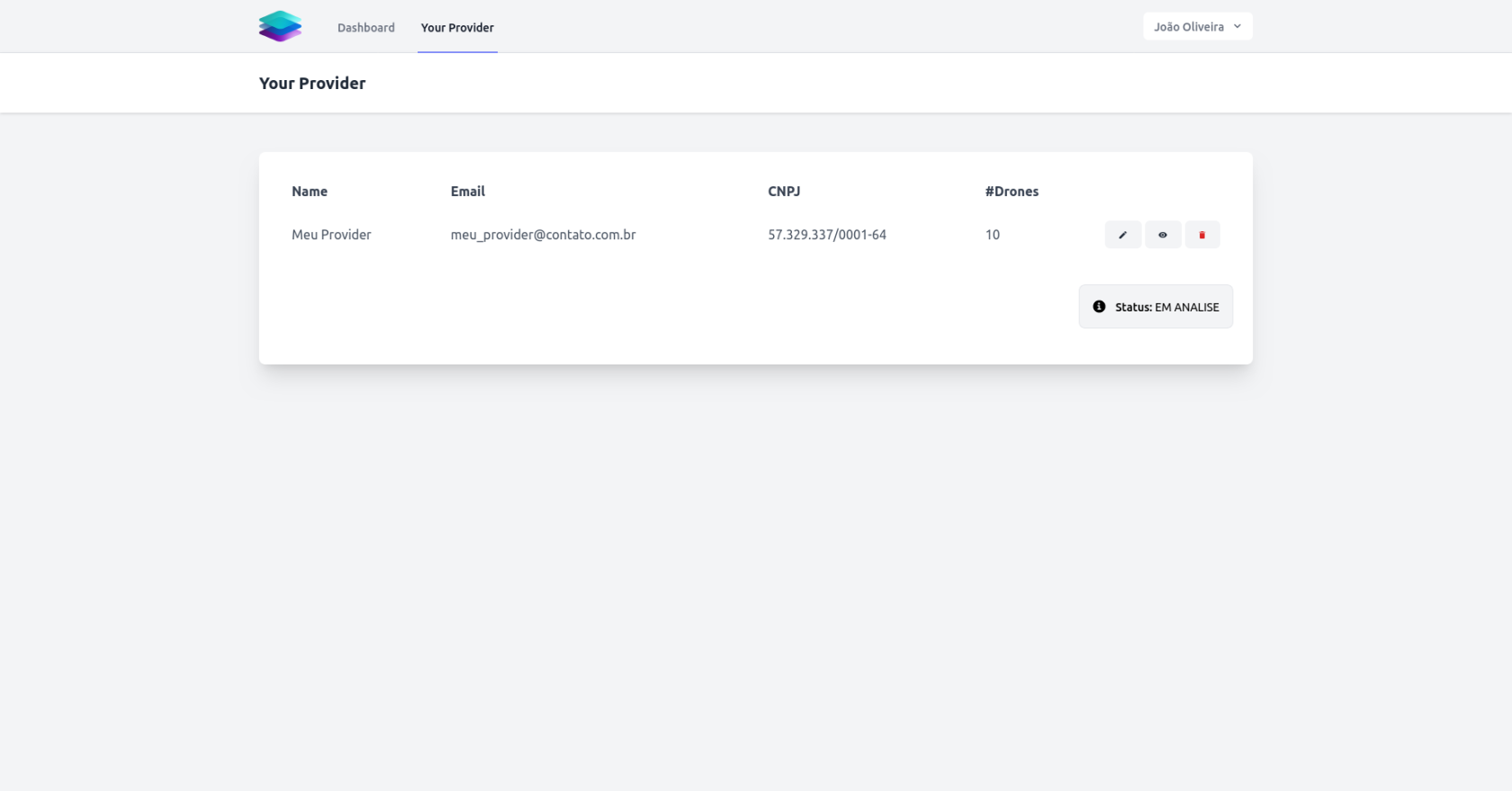This screenshot has height=791, width=1512.
Task: Click the info icon beside Status
Action: click(x=1099, y=307)
